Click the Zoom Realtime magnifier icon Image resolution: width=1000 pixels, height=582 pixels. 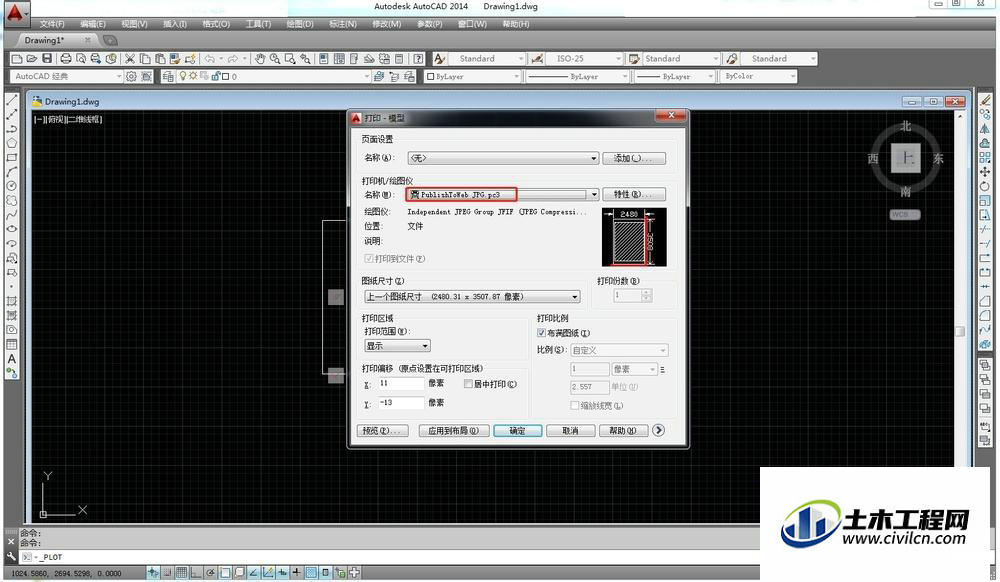click(275, 59)
